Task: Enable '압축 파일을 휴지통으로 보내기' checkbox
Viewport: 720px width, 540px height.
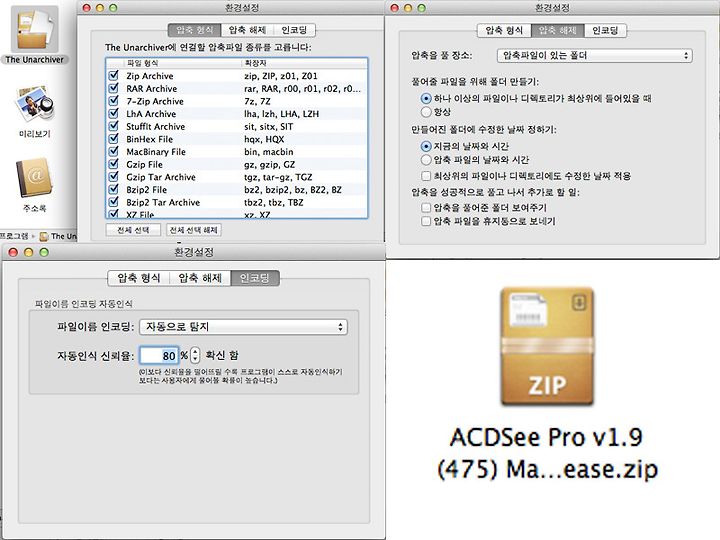Action: tap(426, 221)
